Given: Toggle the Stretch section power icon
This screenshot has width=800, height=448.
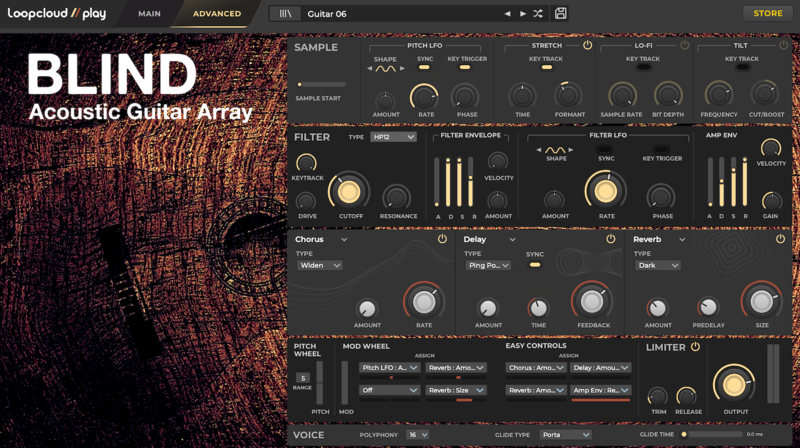Looking at the screenshot, I should click(587, 46).
